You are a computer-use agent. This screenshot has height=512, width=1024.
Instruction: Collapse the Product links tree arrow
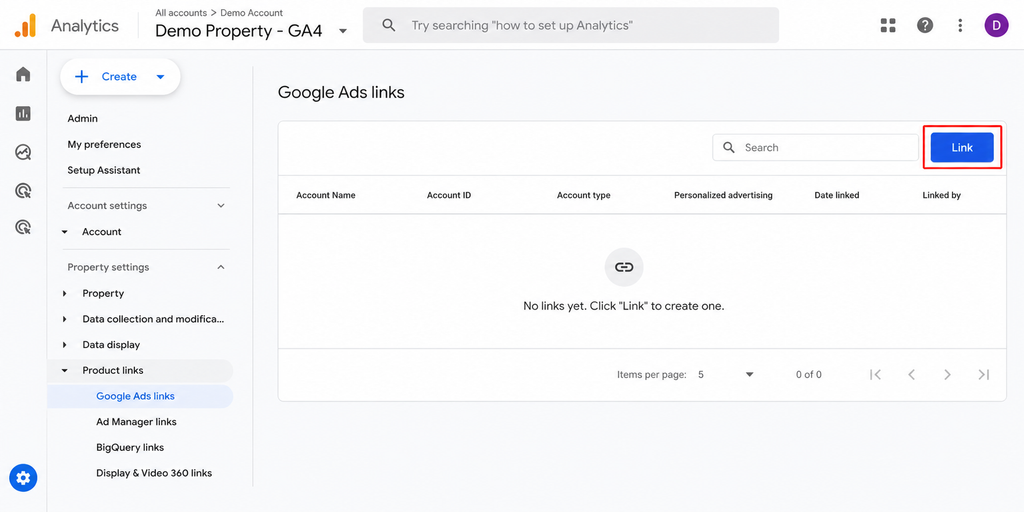65,370
